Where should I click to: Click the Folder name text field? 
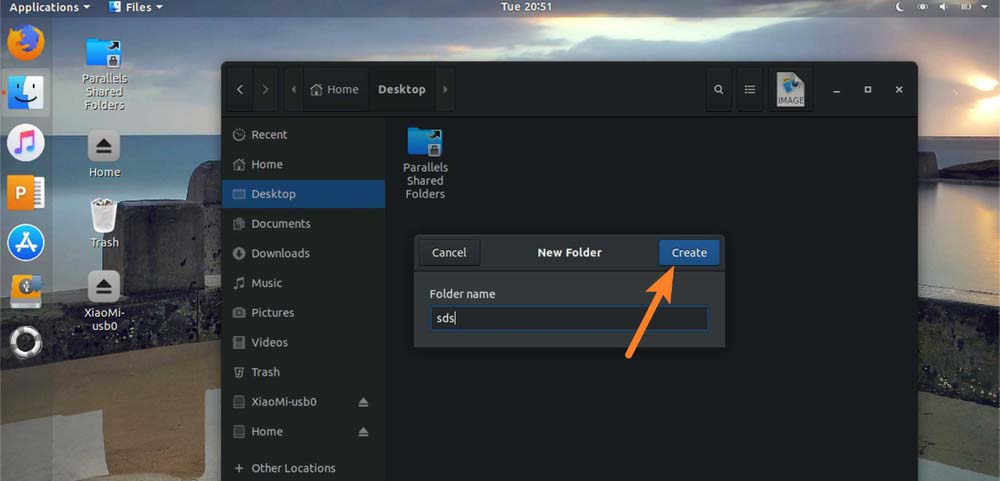pos(568,318)
